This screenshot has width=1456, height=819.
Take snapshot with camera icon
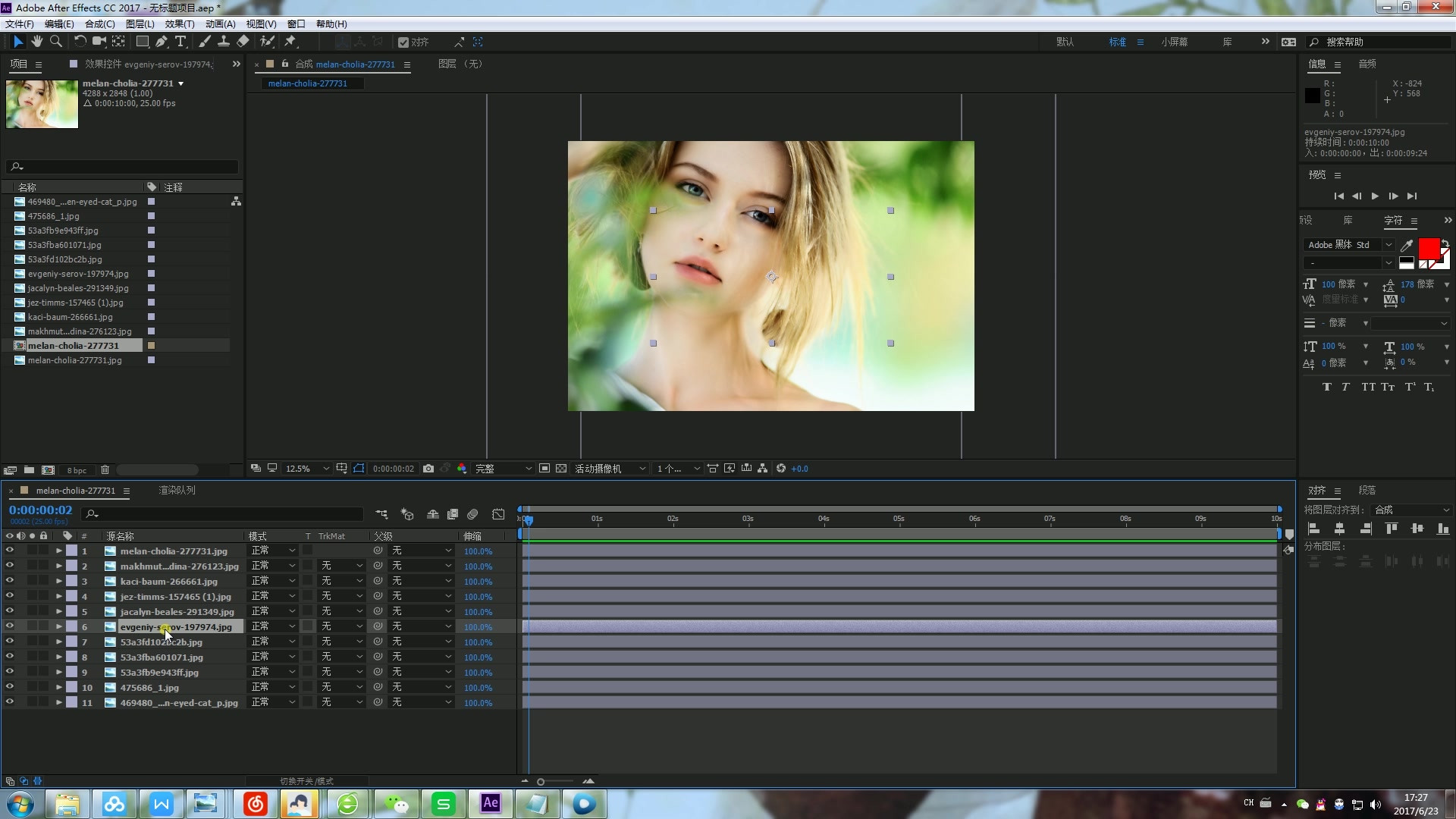tap(428, 469)
